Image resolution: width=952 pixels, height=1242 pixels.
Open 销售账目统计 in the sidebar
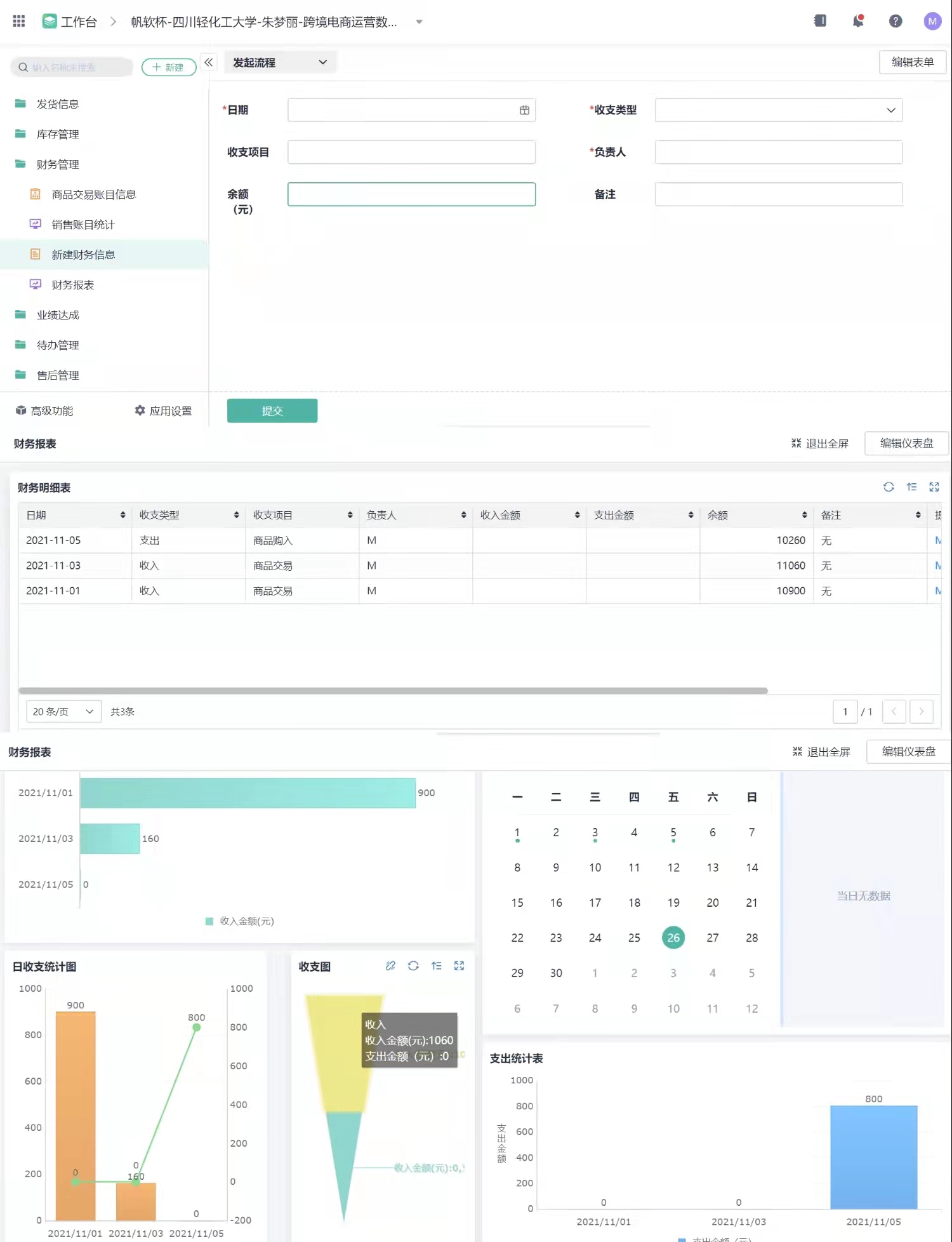[x=83, y=225]
